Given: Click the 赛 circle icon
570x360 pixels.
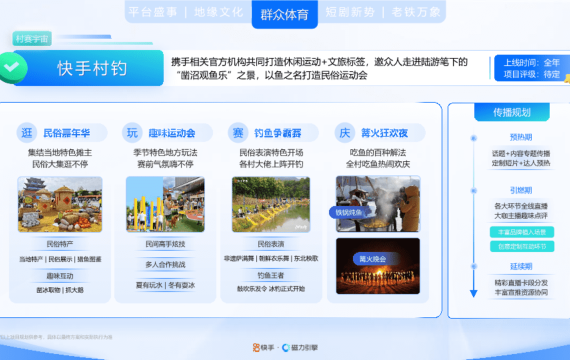Looking at the screenshot, I should 238,133.
